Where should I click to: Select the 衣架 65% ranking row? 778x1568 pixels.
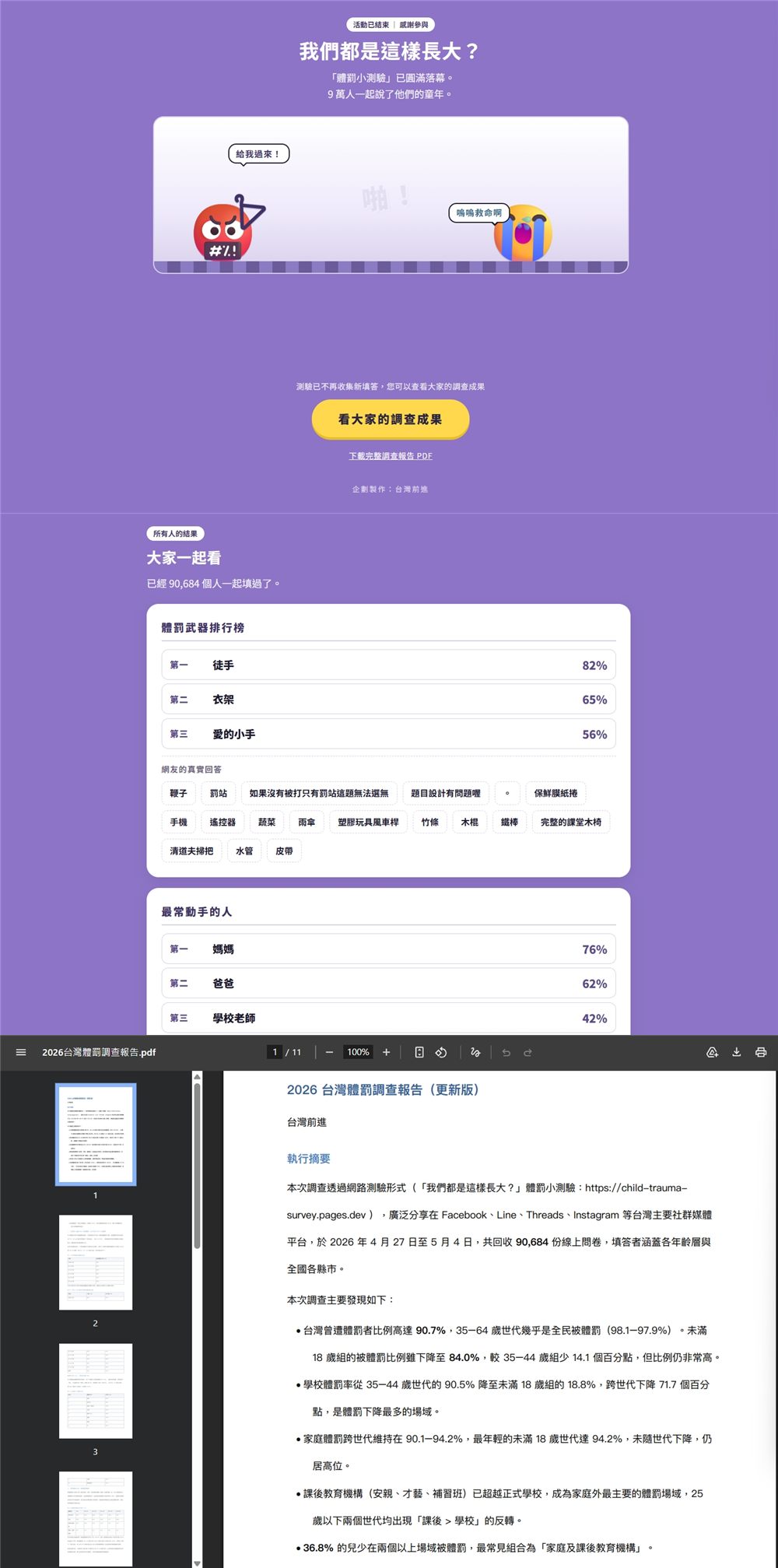tap(388, 700)
